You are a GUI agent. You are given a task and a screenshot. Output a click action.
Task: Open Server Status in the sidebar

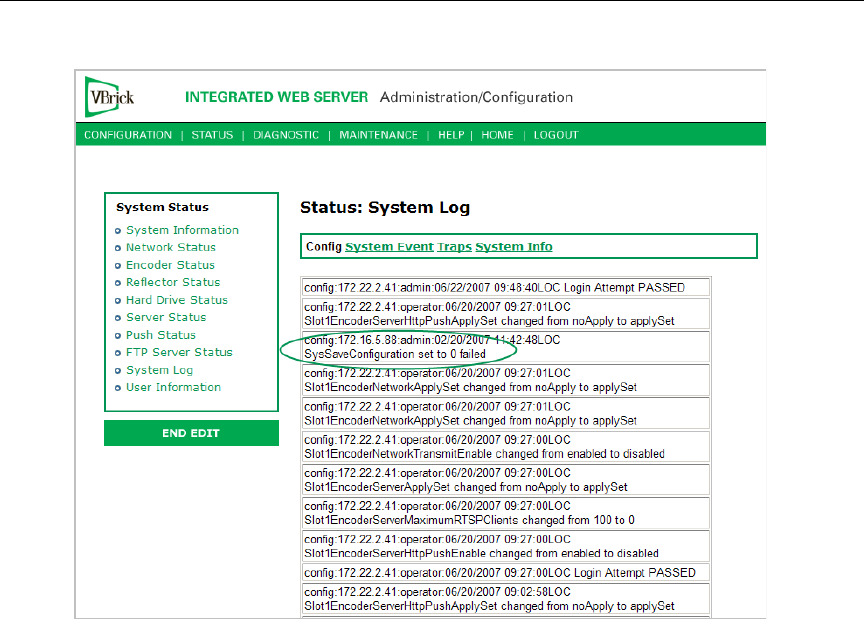pyautogui.click(x=166, y=317)
